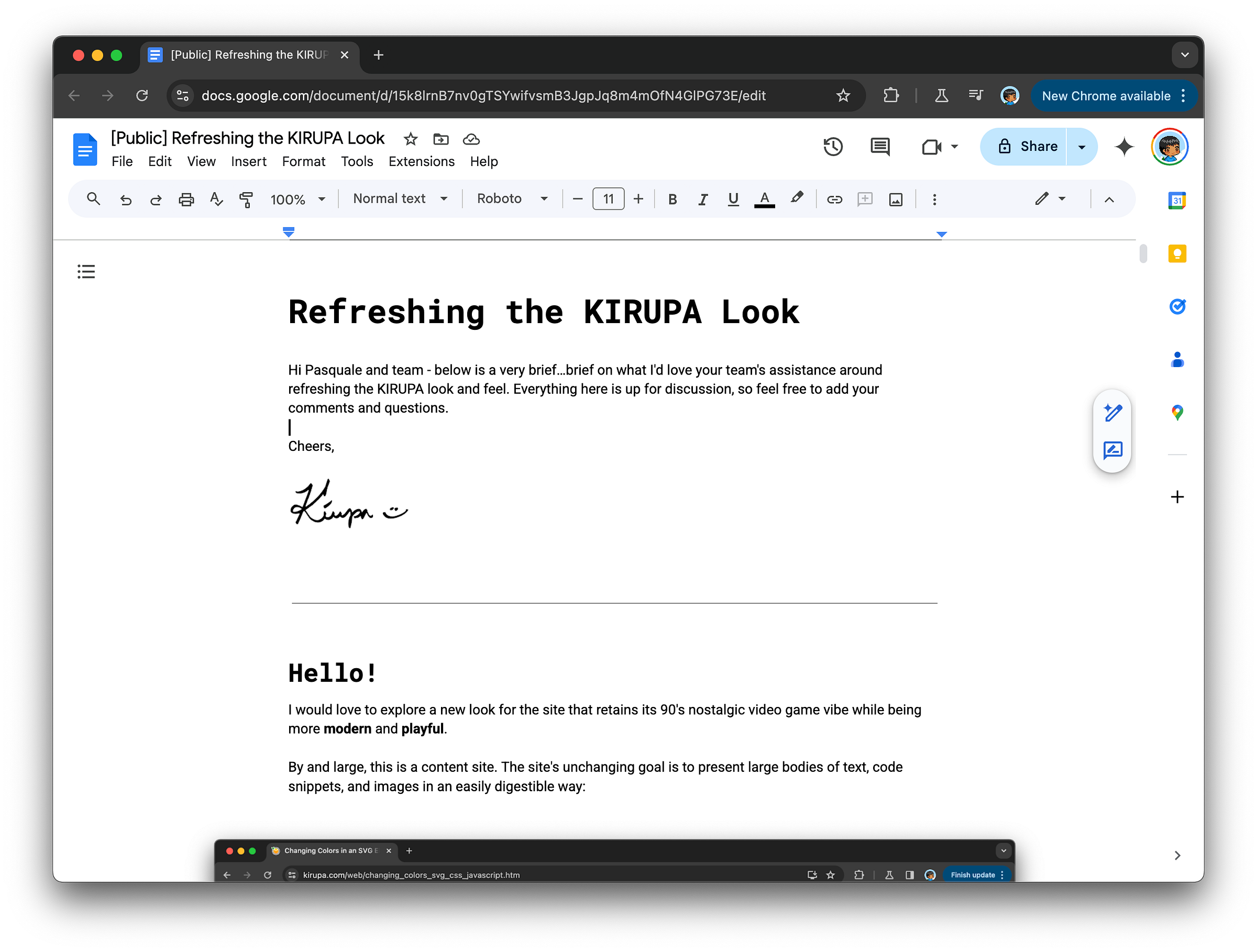
Task: Click New Chrome available button
Action: pos(1106,96)
